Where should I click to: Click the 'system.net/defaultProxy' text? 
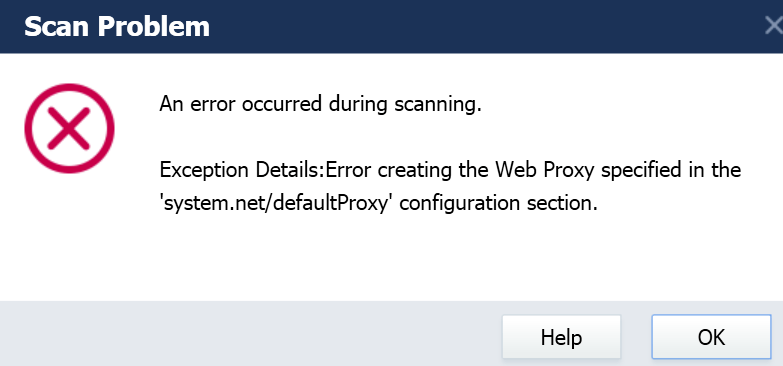pos(277,203)
